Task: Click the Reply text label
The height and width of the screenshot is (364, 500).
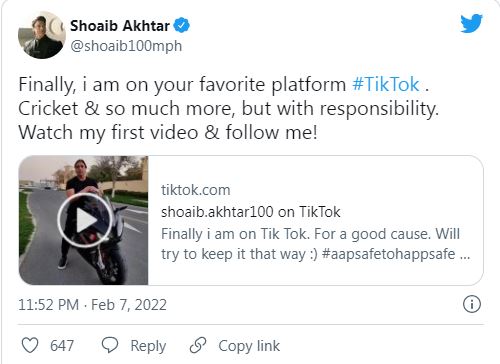Action: click(148, 346)
